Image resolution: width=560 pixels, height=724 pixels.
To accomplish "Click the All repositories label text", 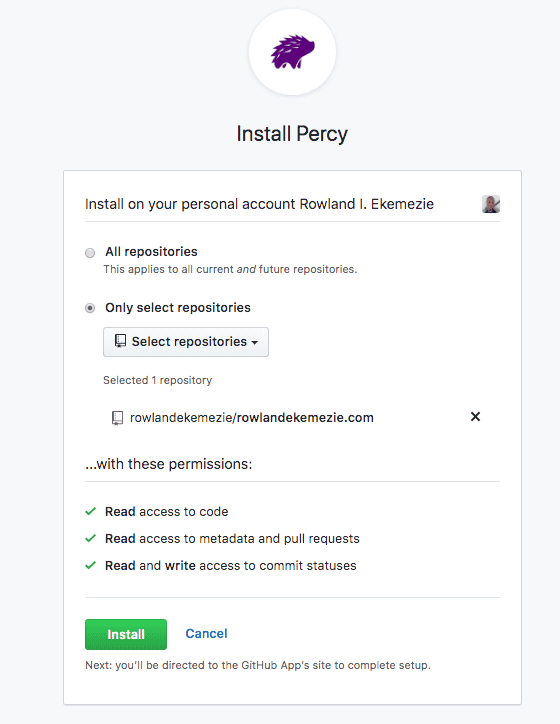I will (x=151, y=252).
